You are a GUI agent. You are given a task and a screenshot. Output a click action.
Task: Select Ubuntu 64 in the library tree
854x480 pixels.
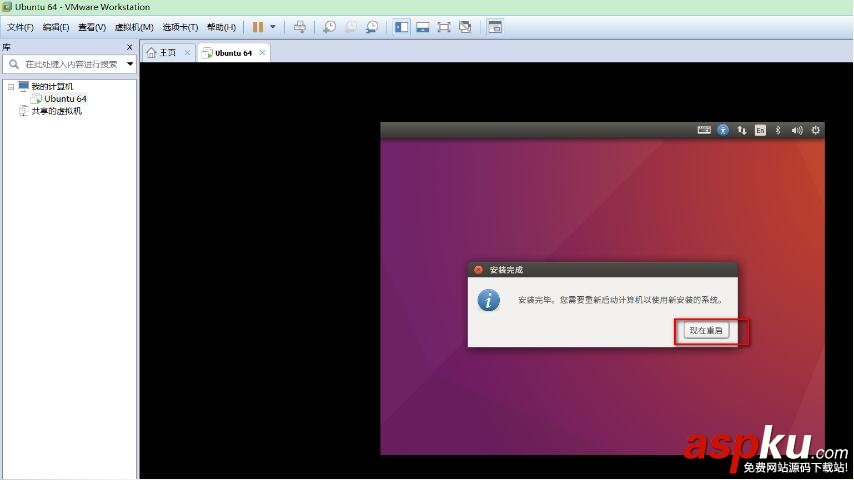(x=65, y=99)
